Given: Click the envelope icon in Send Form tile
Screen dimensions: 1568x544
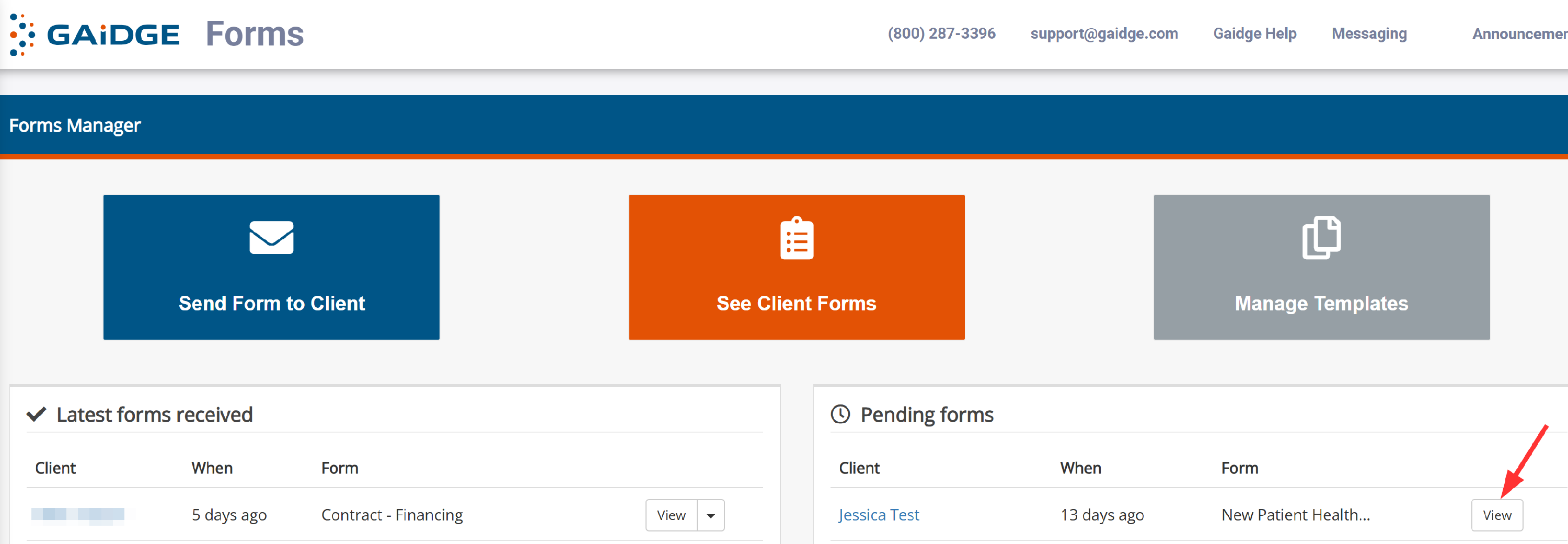Looking at the screenshot, I should (271, 237).
